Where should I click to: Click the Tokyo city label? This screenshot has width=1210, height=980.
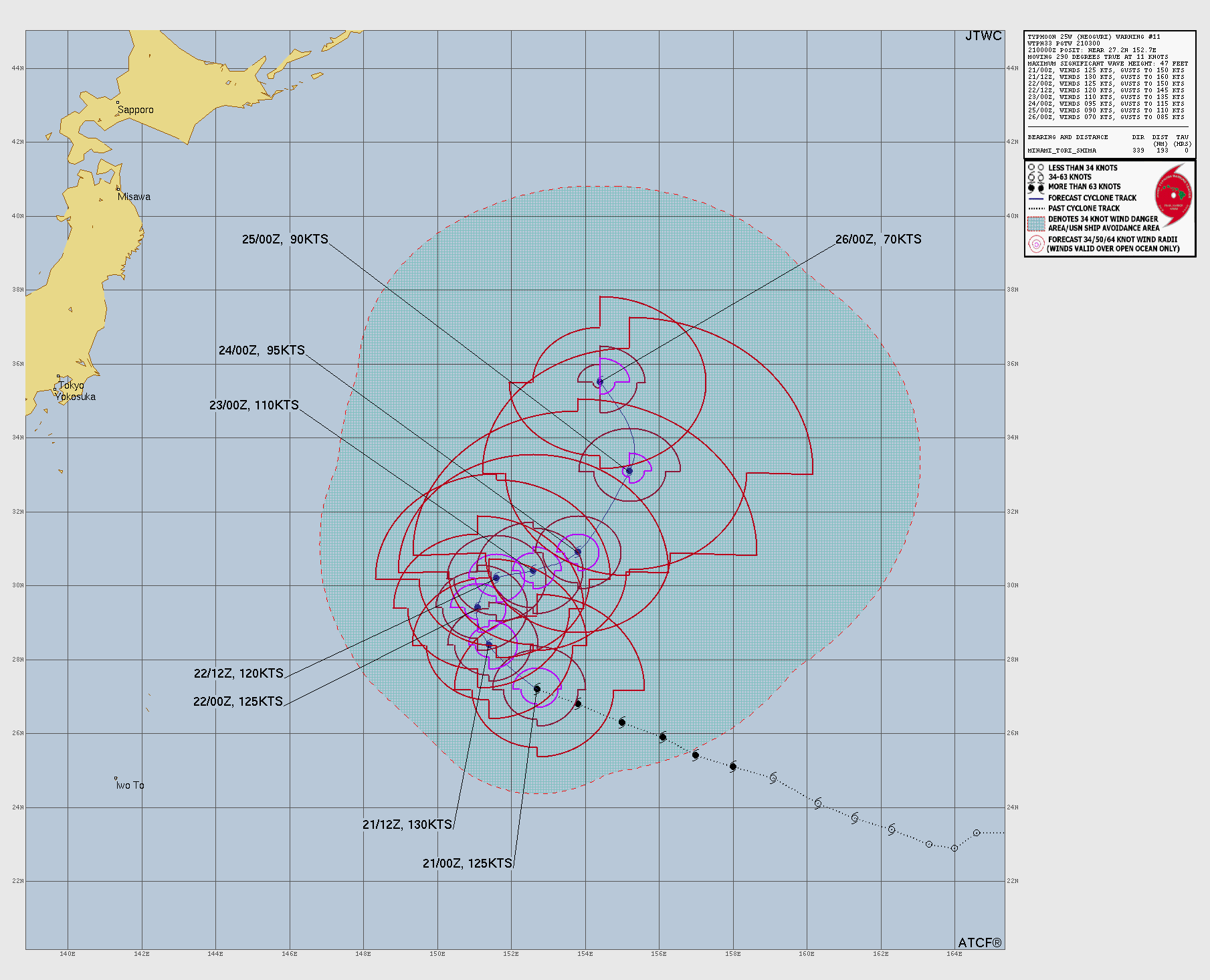click(x=72, y=385)
